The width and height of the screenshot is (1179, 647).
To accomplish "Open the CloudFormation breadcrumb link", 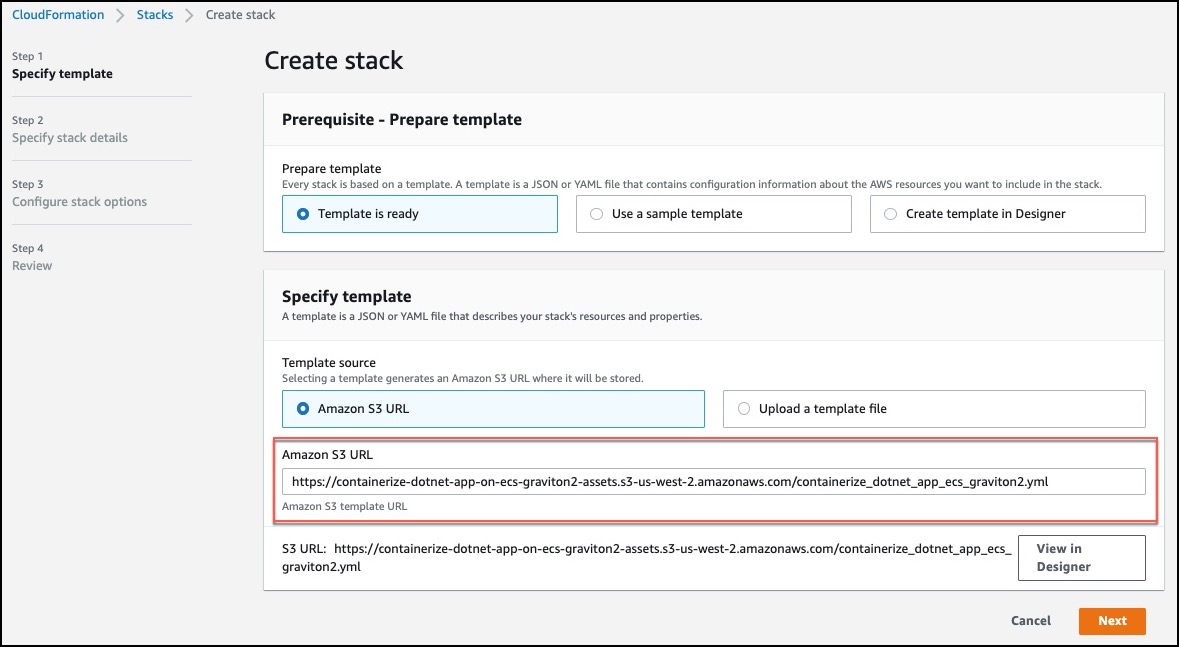I will tap(58, 15).
